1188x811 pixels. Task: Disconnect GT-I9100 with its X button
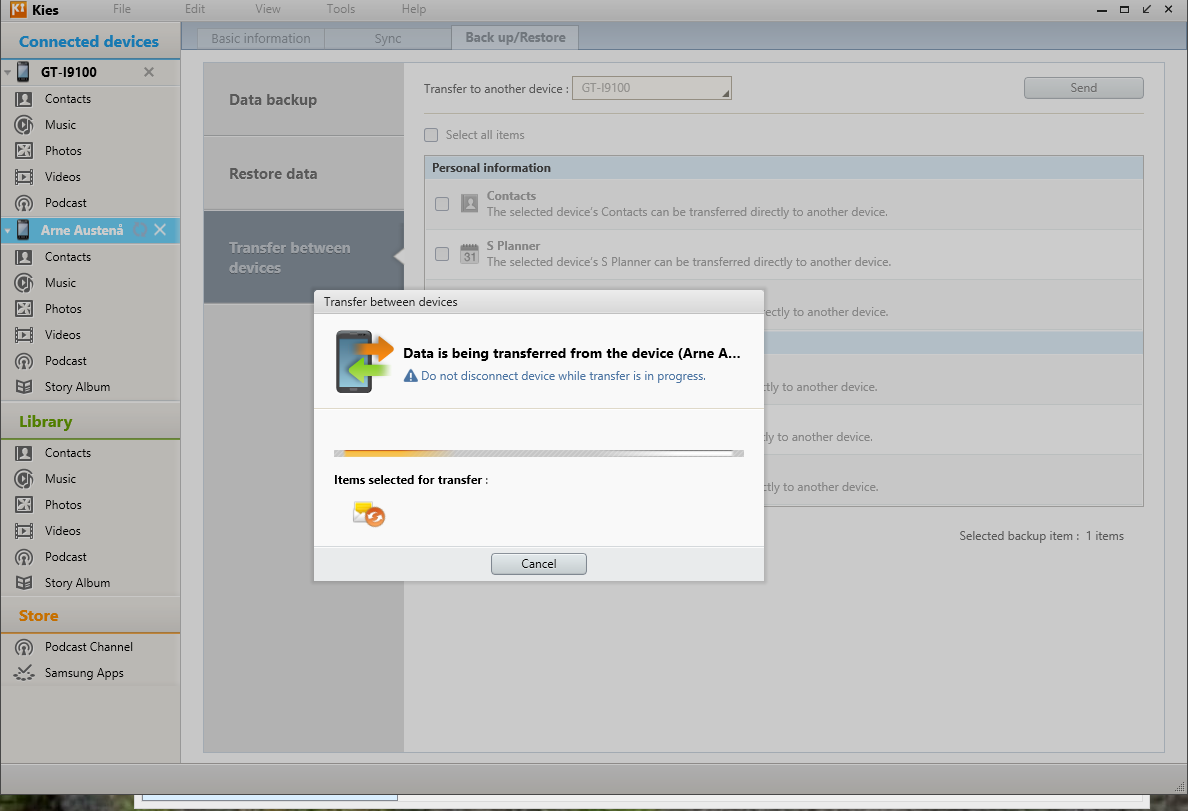pyautogui.click(x=148, y=72)
